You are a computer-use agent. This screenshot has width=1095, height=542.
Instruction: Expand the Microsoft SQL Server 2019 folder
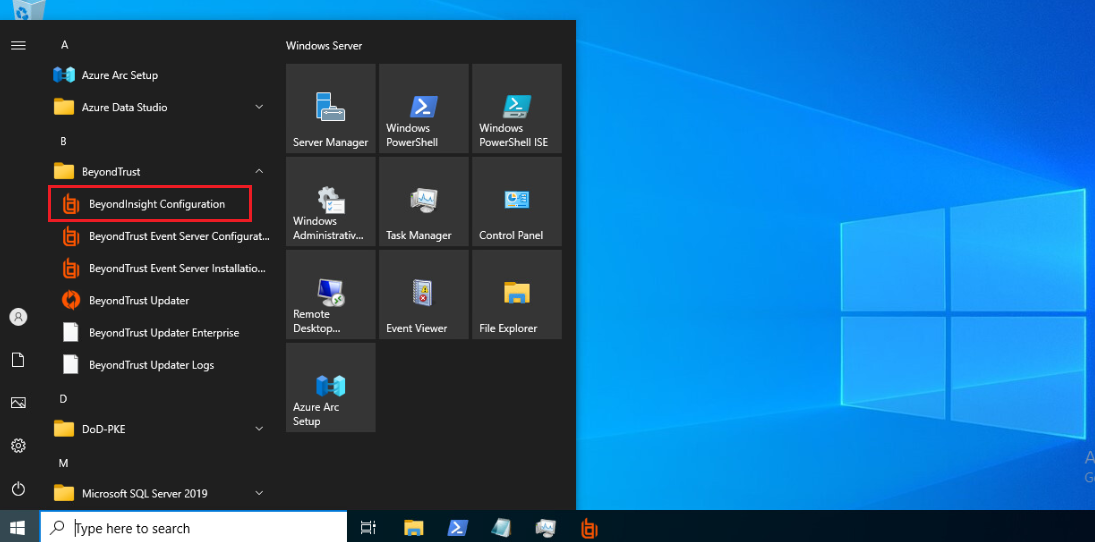click(160, 493)
